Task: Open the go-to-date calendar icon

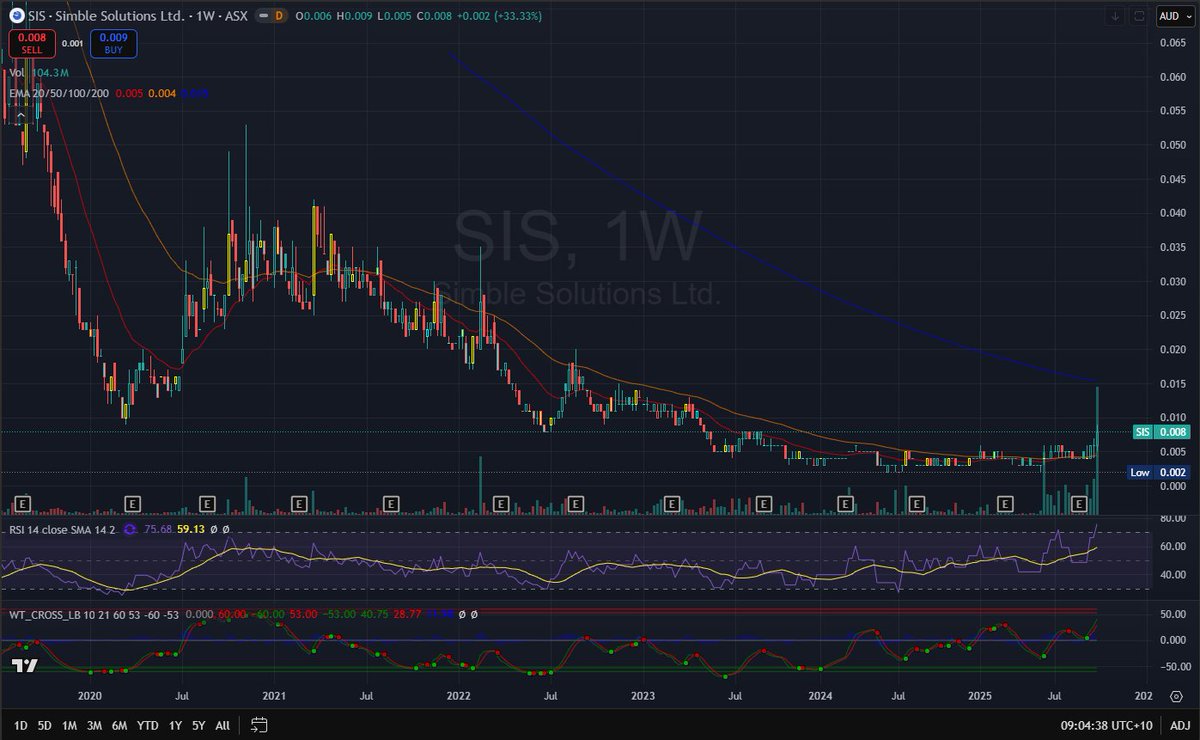Action: click(x=259, y=725)
